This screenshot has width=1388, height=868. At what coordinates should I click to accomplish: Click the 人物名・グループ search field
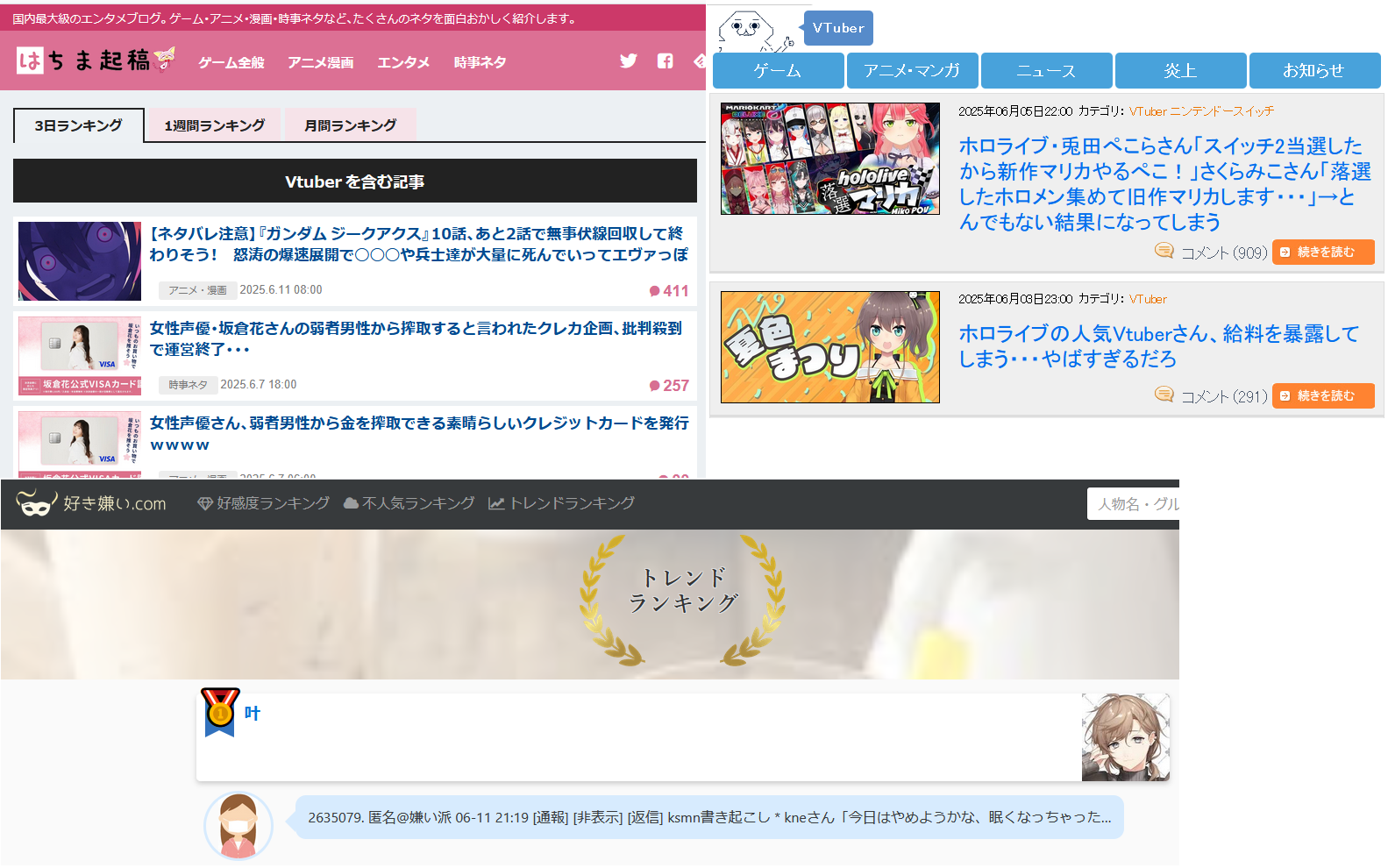tap(1133, 504)
